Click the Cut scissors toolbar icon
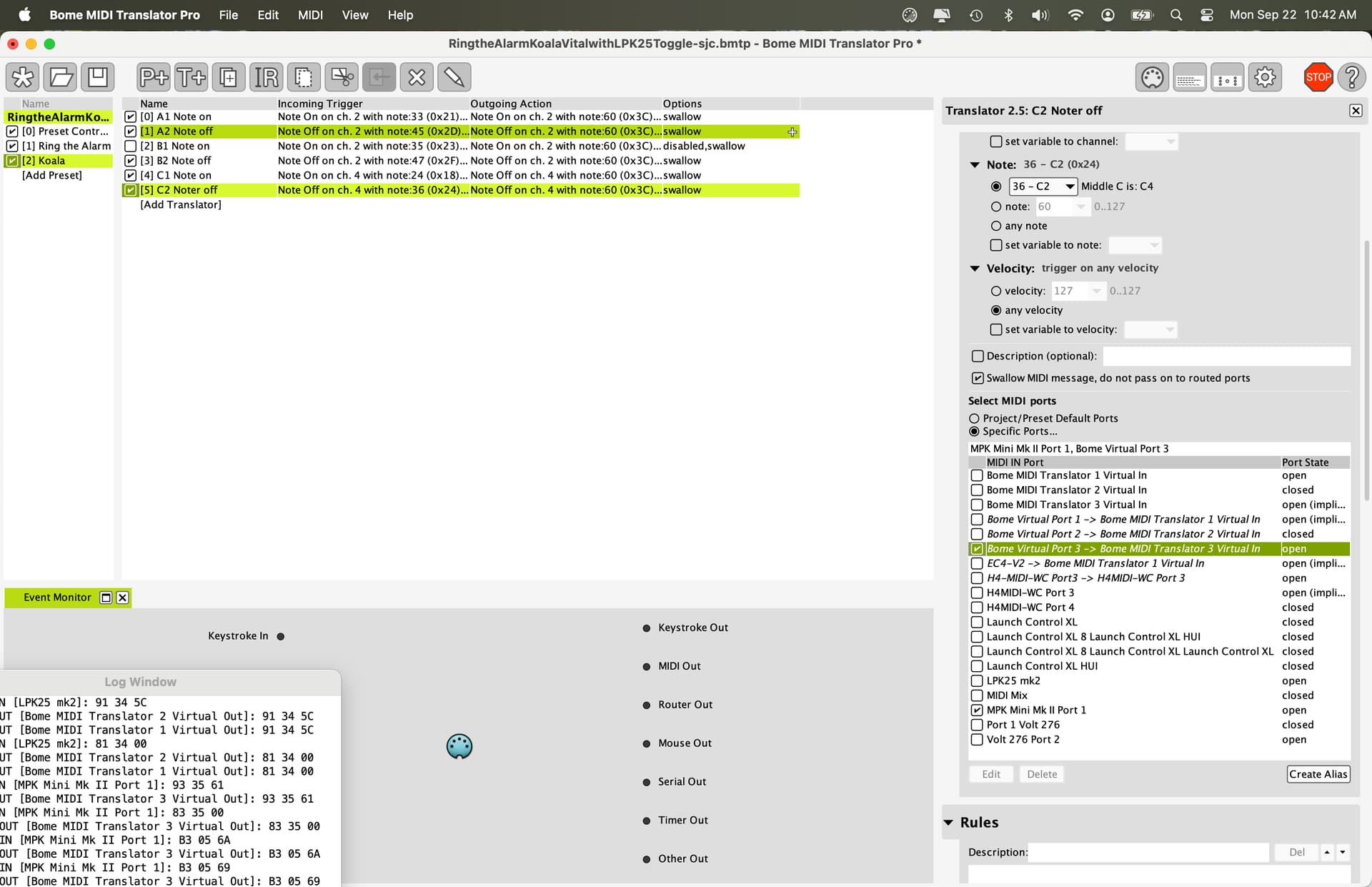The height and width of the screenshot is (887, 1372). click(342, 76)
